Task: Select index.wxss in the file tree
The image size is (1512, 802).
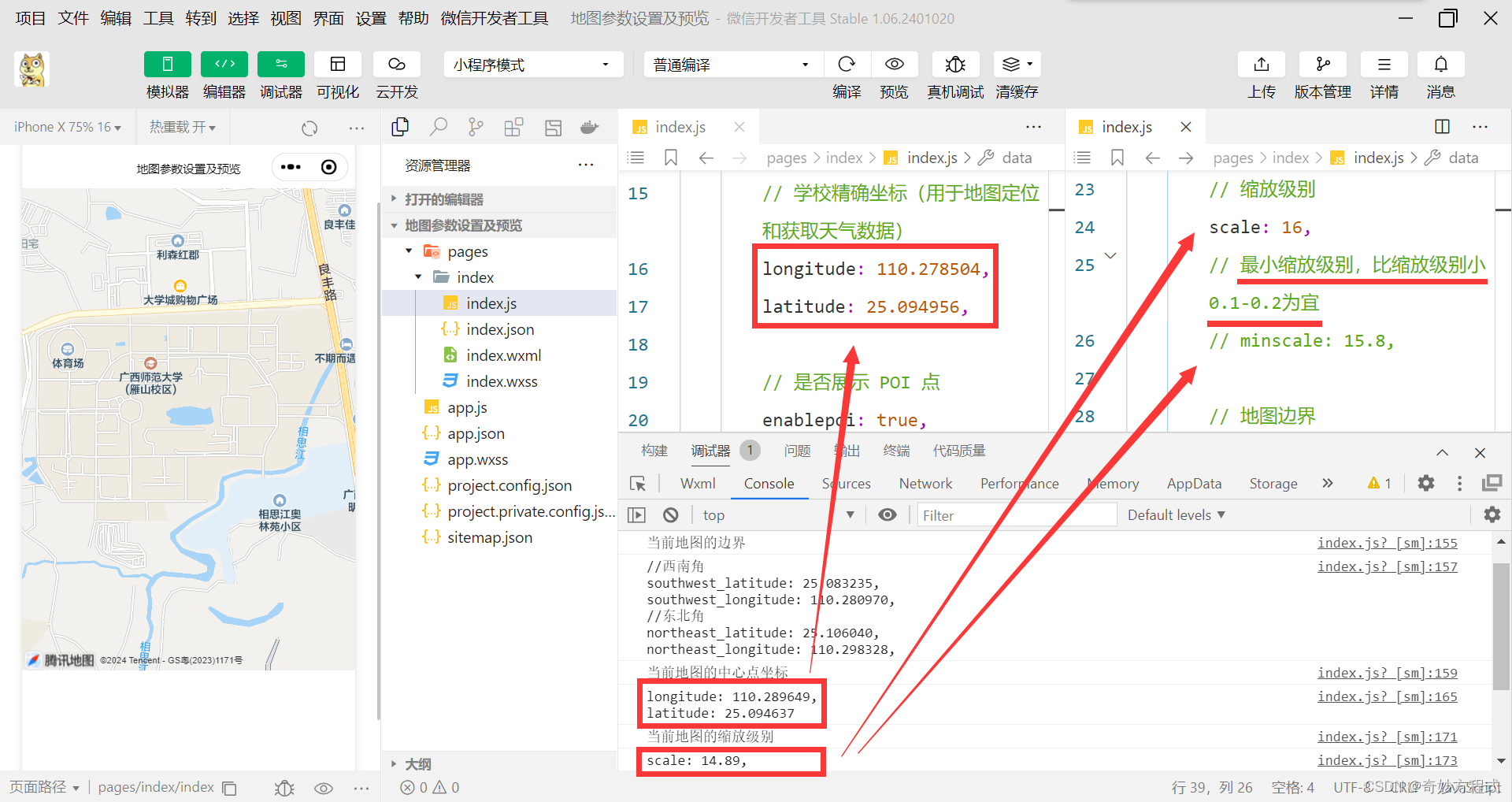Action: pyautogui.click(x=502, y=381)
